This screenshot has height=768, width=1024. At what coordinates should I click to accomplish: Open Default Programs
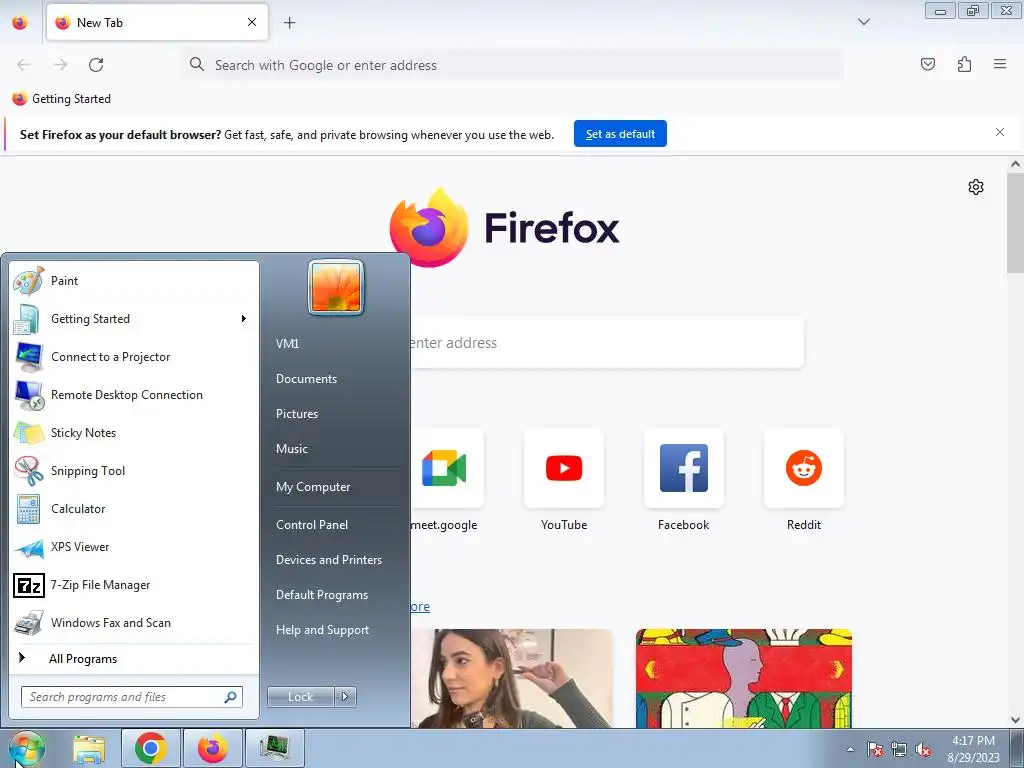point(321,595)
